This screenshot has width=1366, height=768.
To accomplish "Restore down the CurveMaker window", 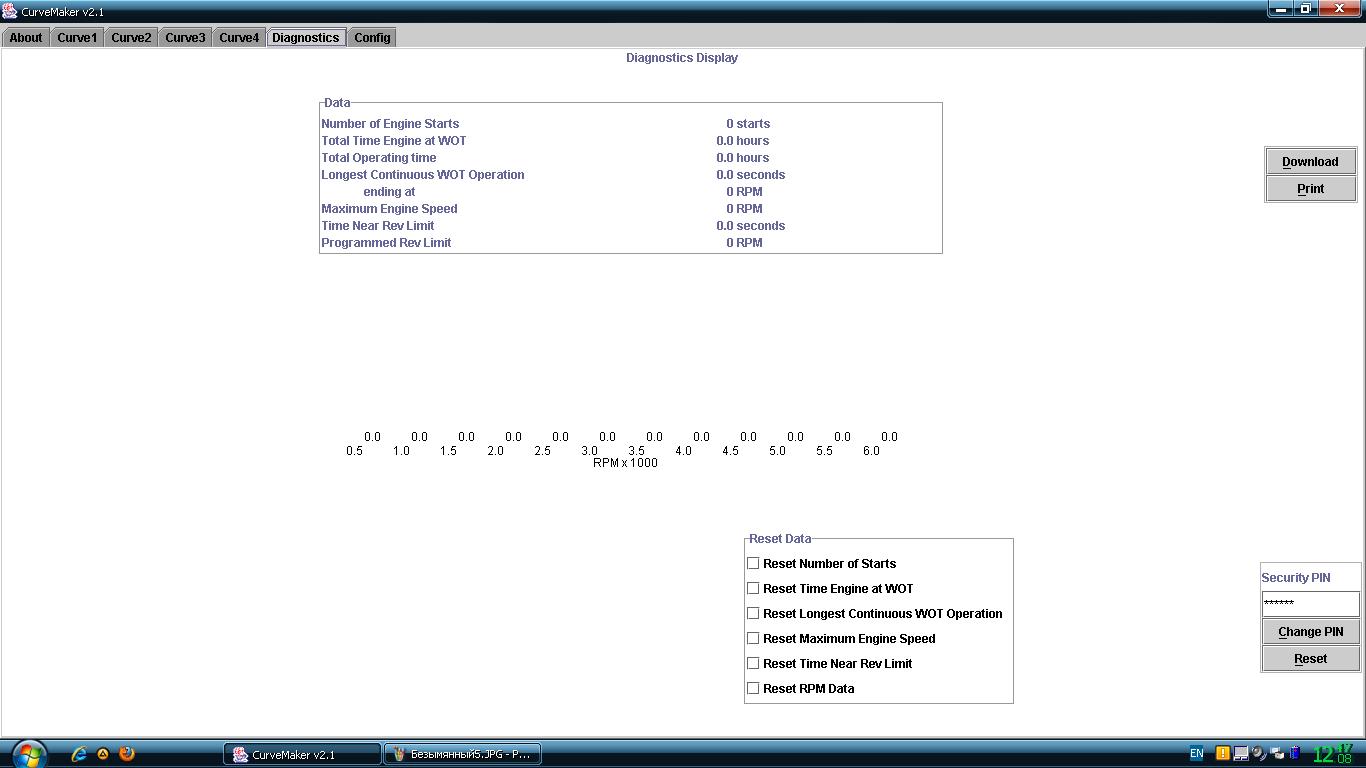I will [1306, 9].
